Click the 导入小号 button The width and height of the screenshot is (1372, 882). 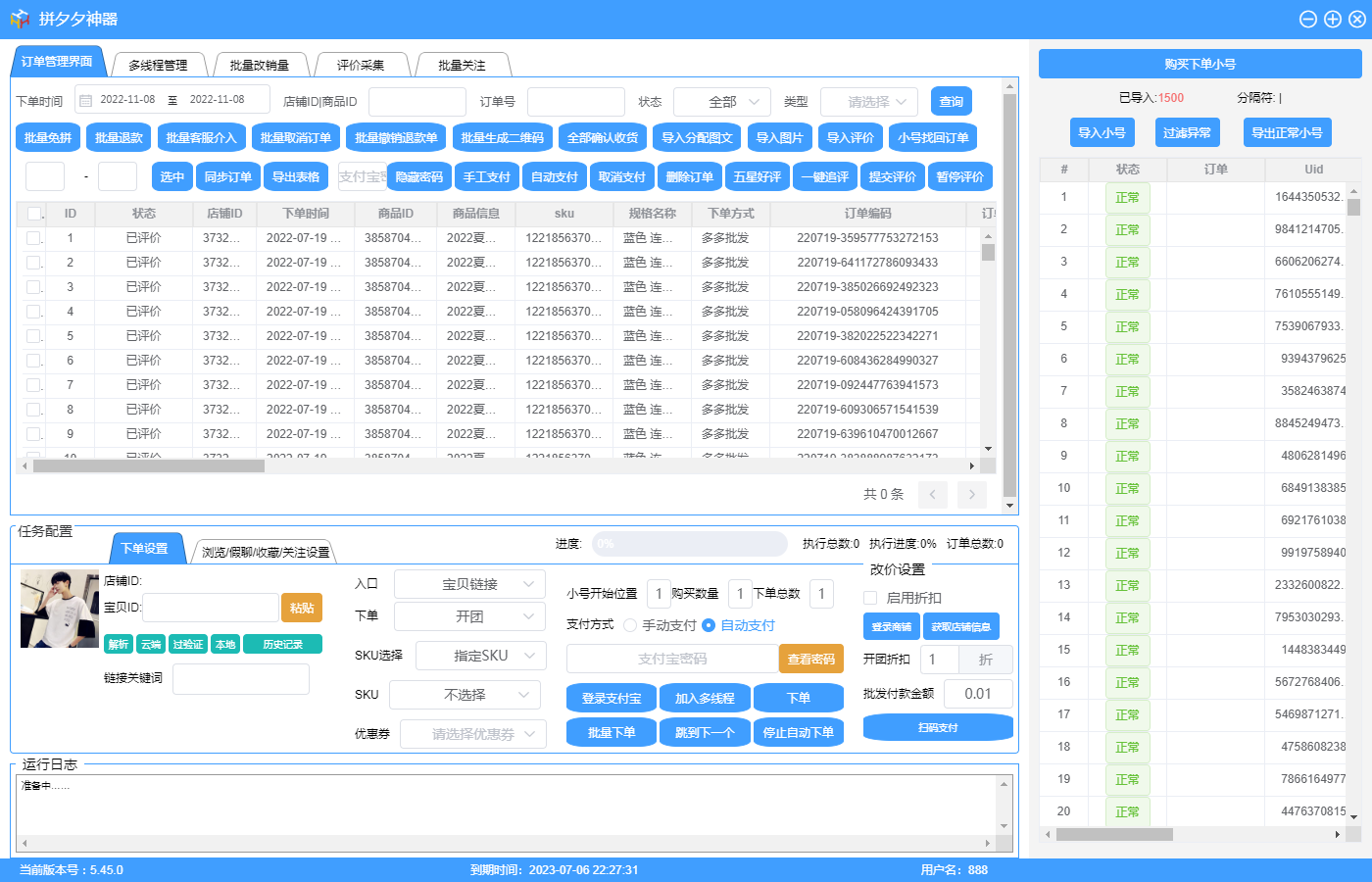tap(1102, 132)
